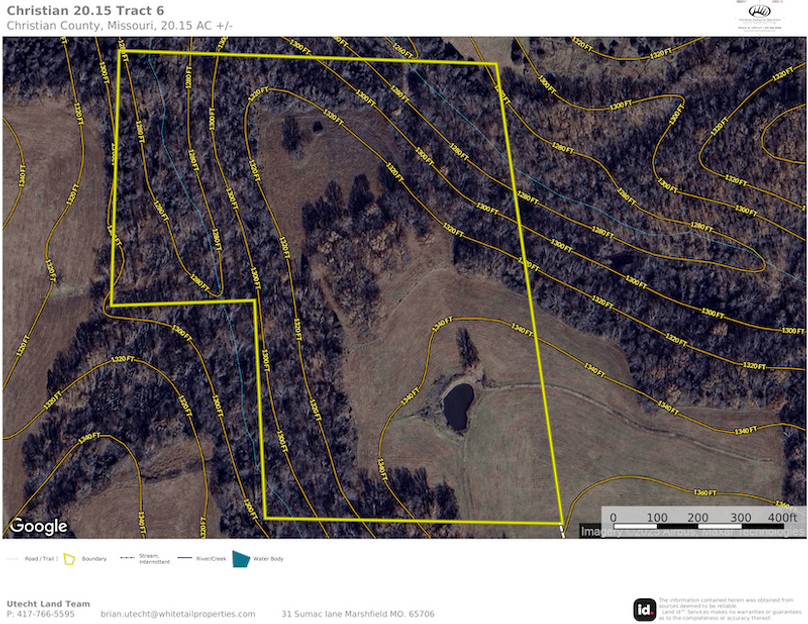This screenshot has height=624, width=808.
Task: Click the "Boundary" legend label
Action: click(94, 559)
